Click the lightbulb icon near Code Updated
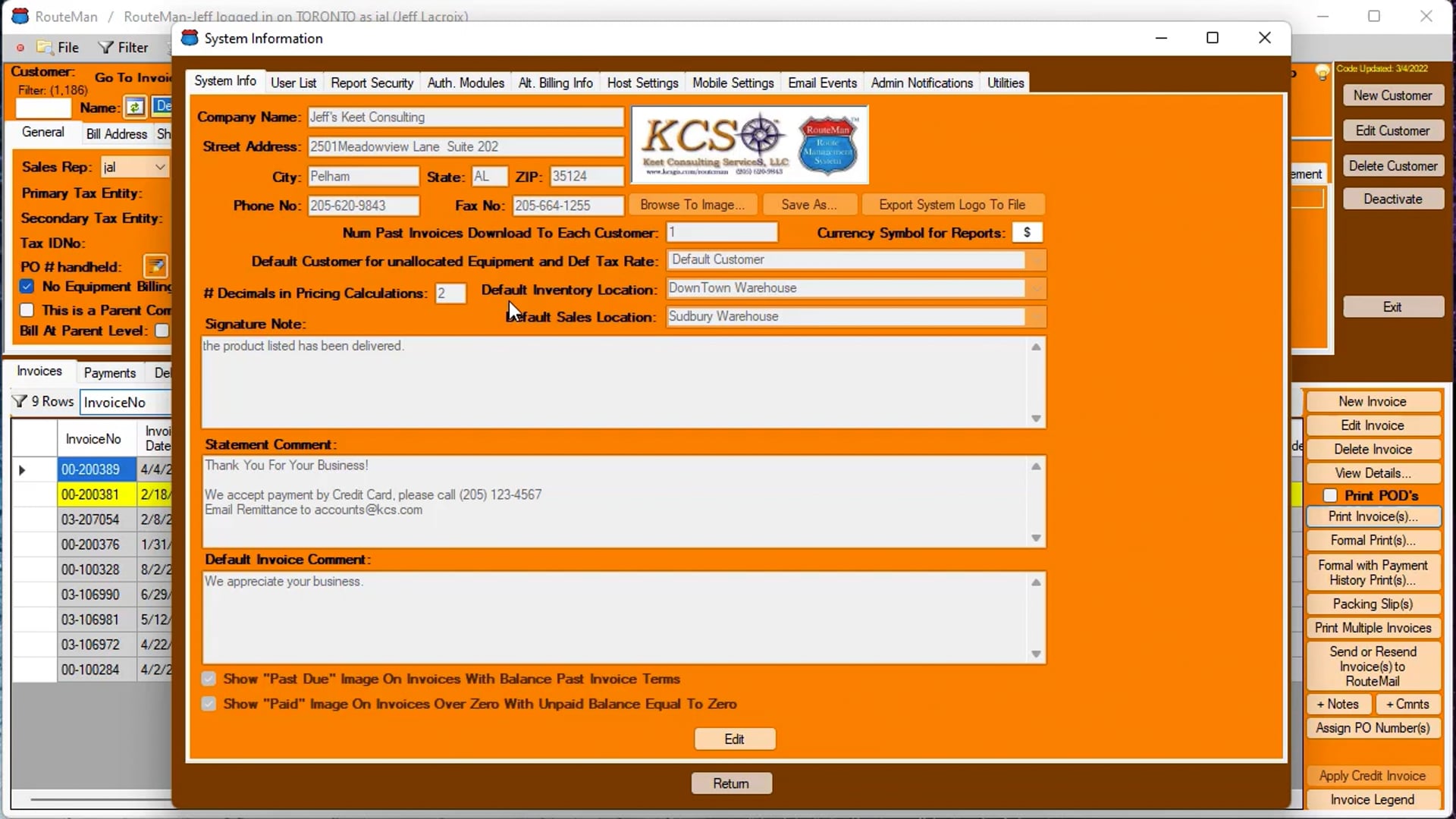1456x819 pixels. click(x=1323, y=72)
